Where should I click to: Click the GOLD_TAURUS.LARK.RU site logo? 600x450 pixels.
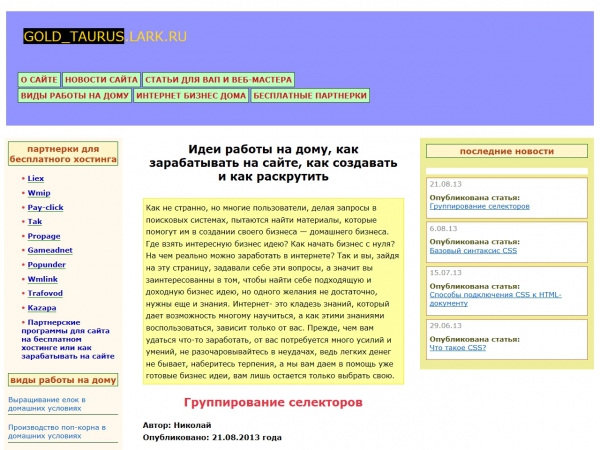point(105,36)
